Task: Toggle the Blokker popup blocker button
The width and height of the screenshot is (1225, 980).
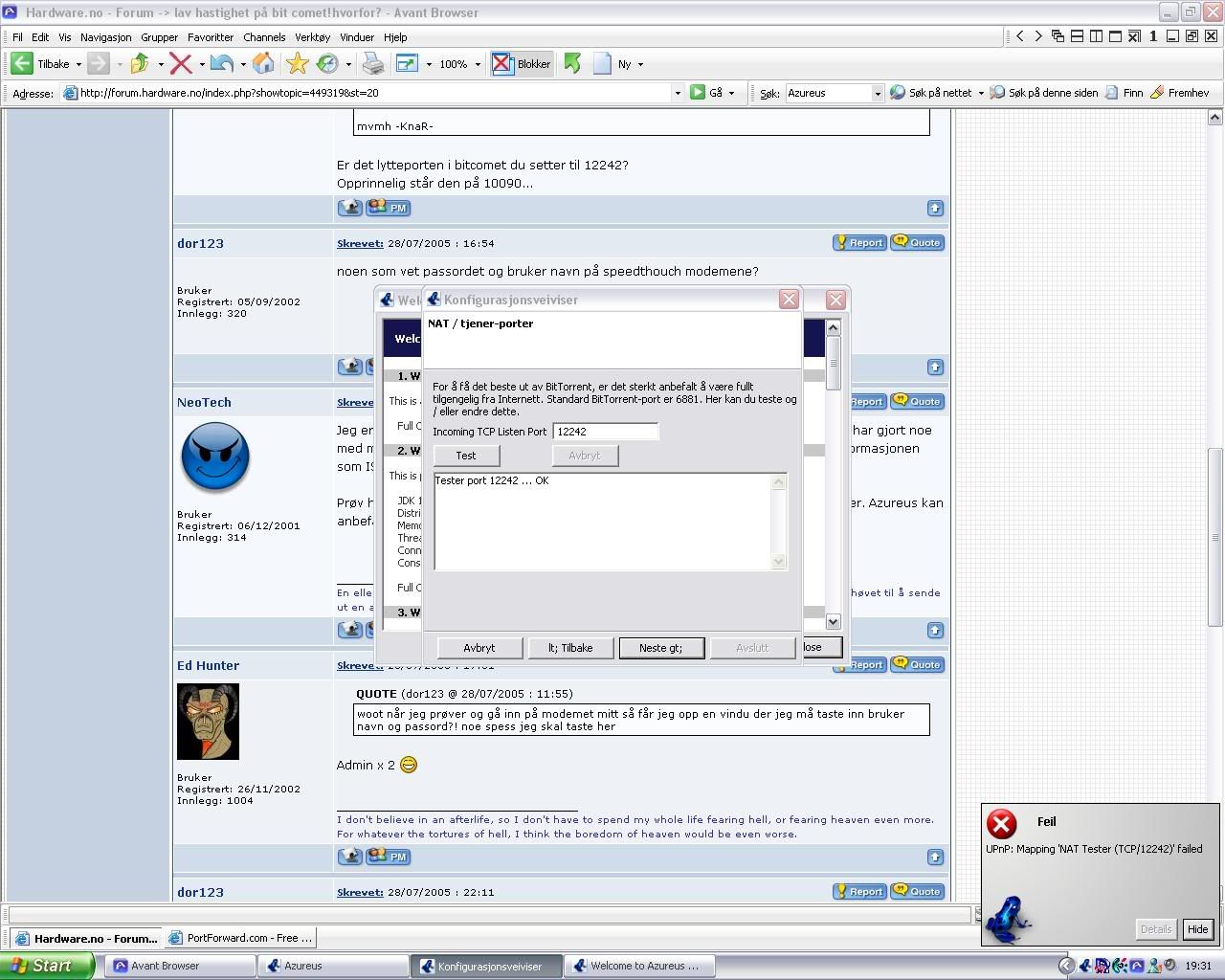Action: [522, 64]
